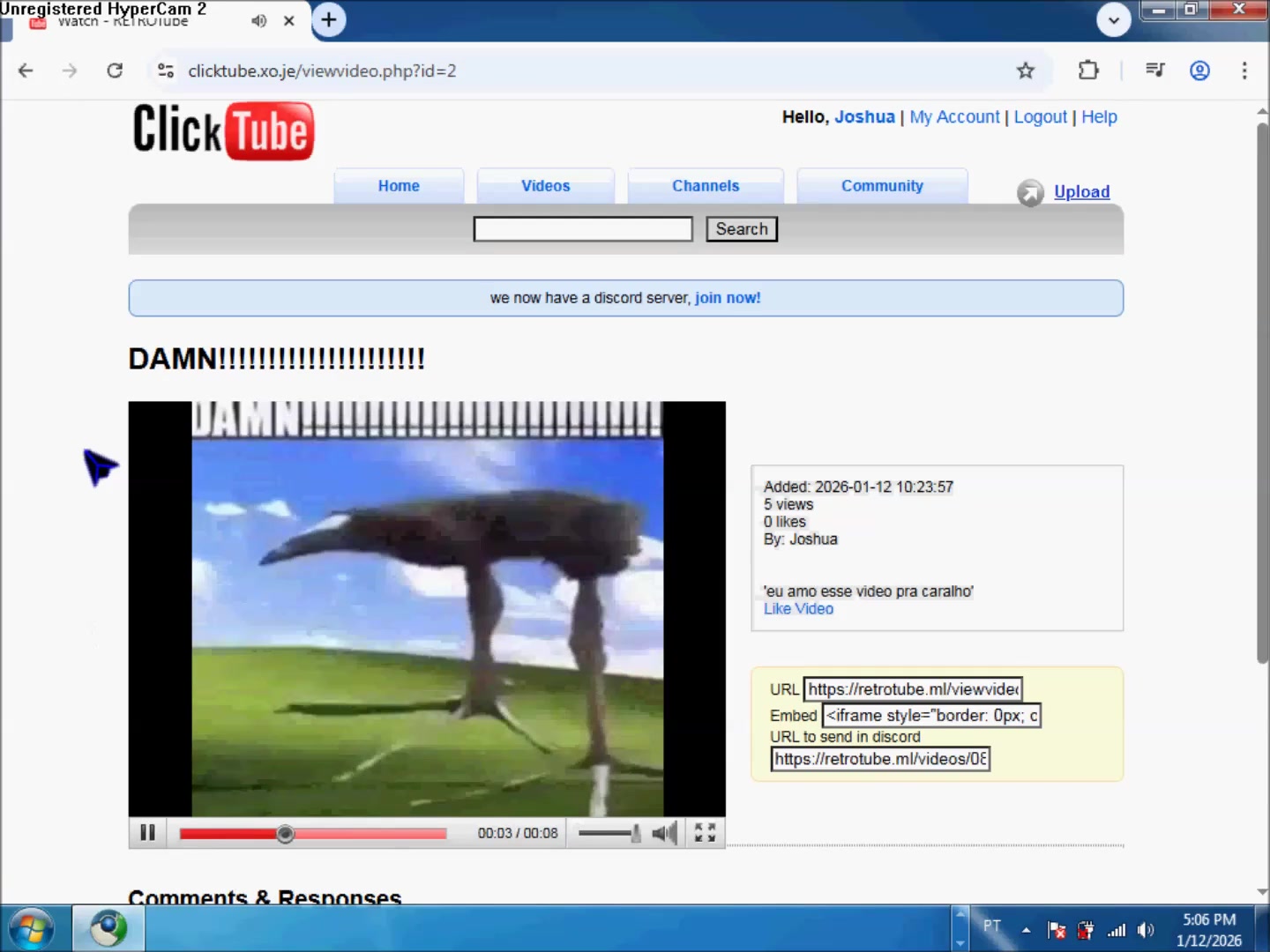Viewport: 1270px width, 952px height.
Task: Open the Windows Start menu
Action: point(32,929)
